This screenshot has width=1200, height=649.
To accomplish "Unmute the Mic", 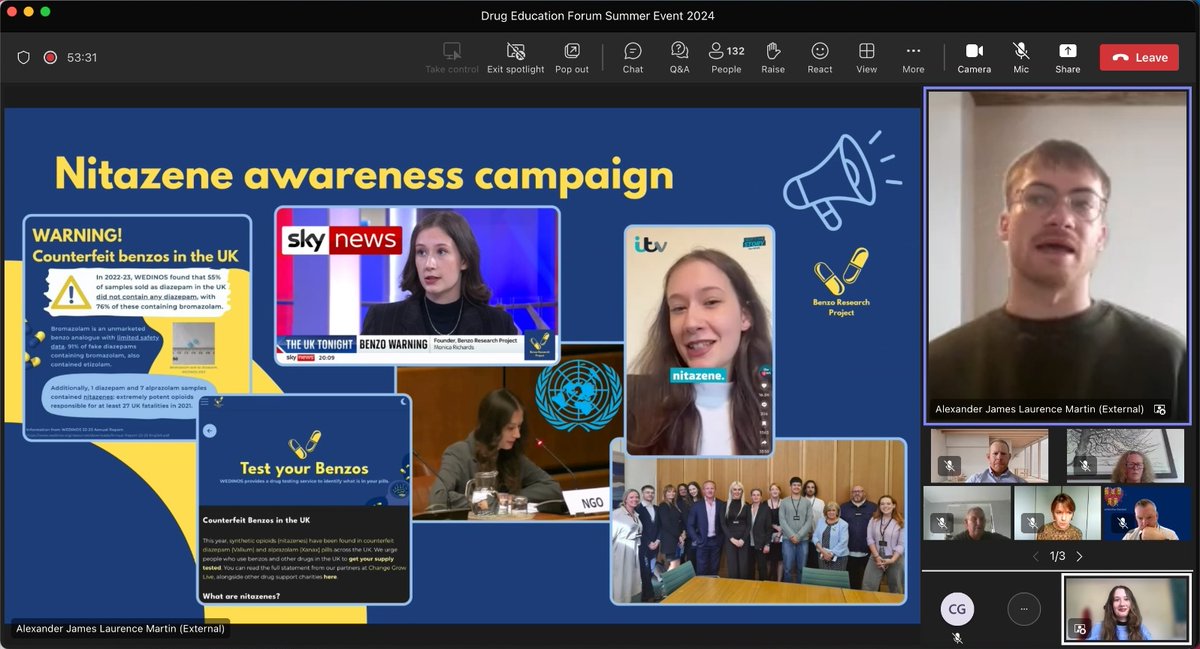I will tap(1021, 58).
